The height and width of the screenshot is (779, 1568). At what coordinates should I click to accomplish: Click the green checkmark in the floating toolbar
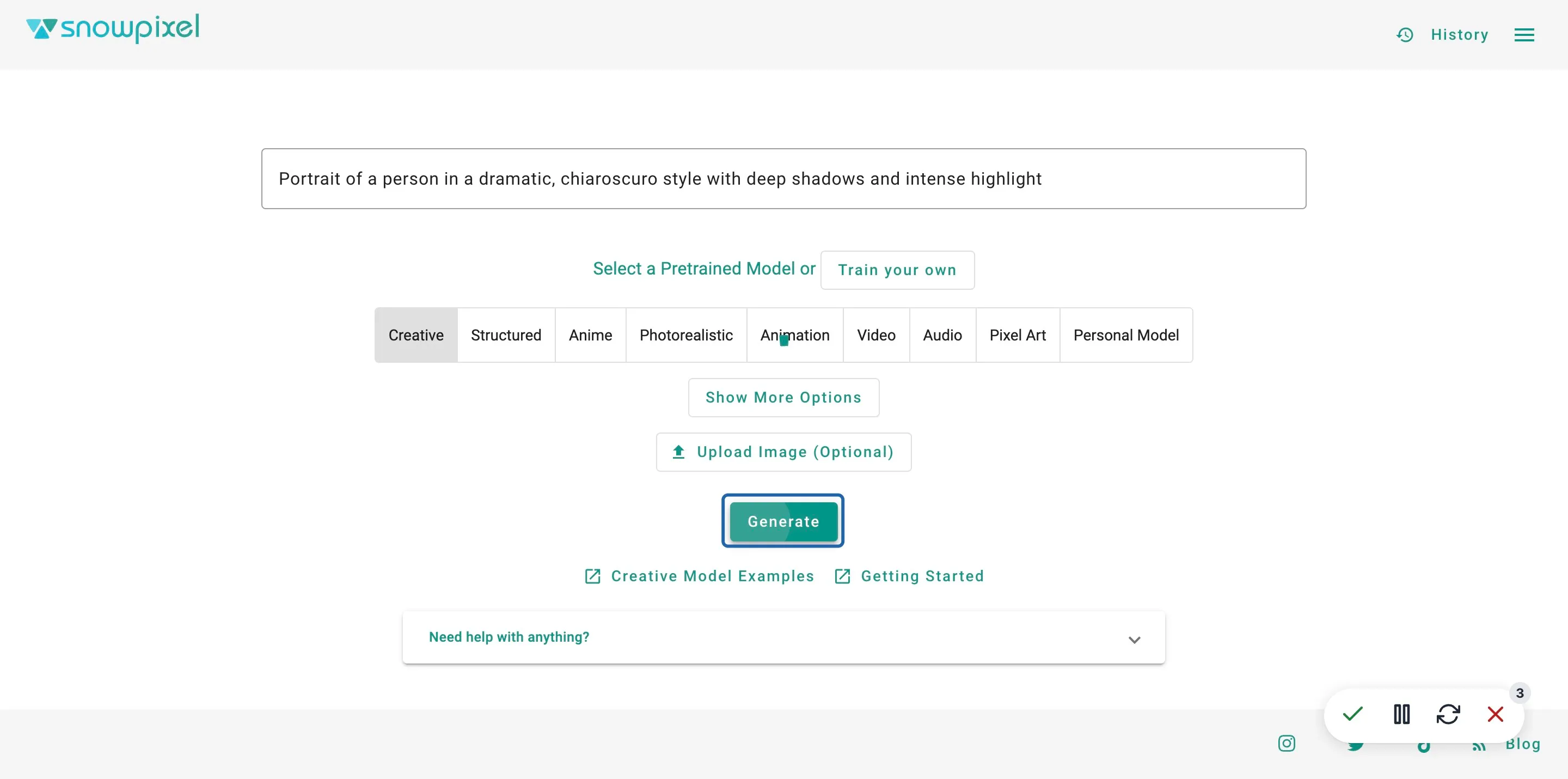click(1352, 714)
